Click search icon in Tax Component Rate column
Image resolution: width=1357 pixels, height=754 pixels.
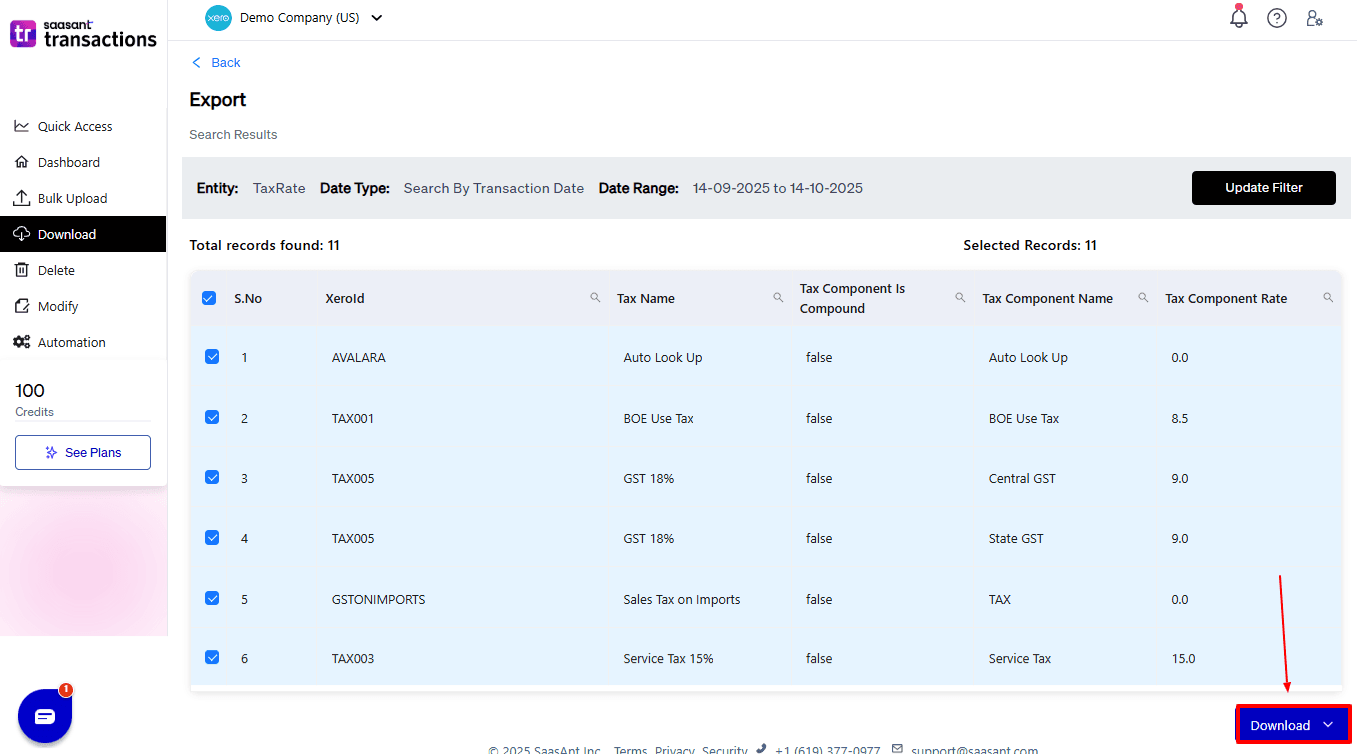coord(1328,298)
